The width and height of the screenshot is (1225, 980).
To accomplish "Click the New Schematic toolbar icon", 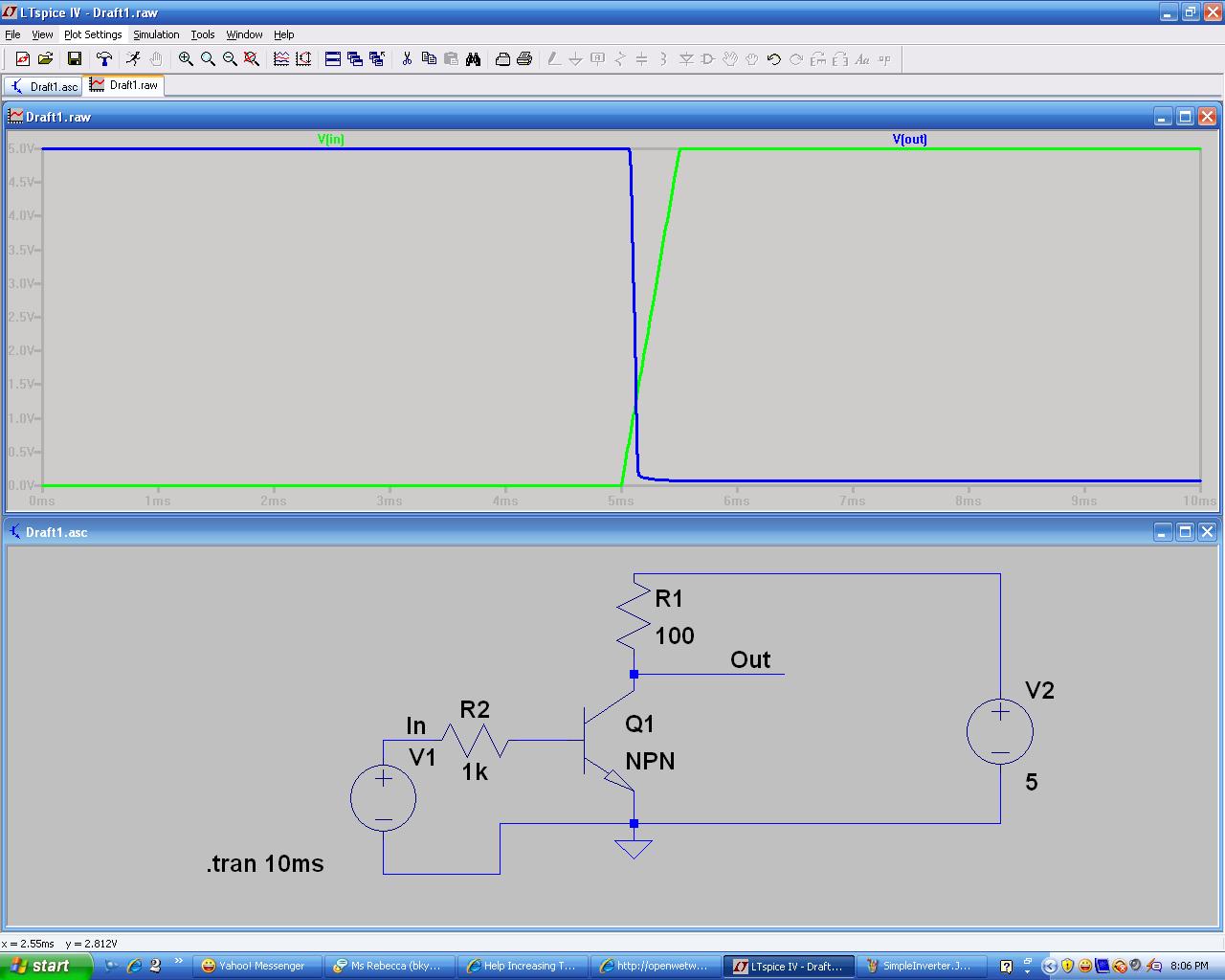I will 23,59.
